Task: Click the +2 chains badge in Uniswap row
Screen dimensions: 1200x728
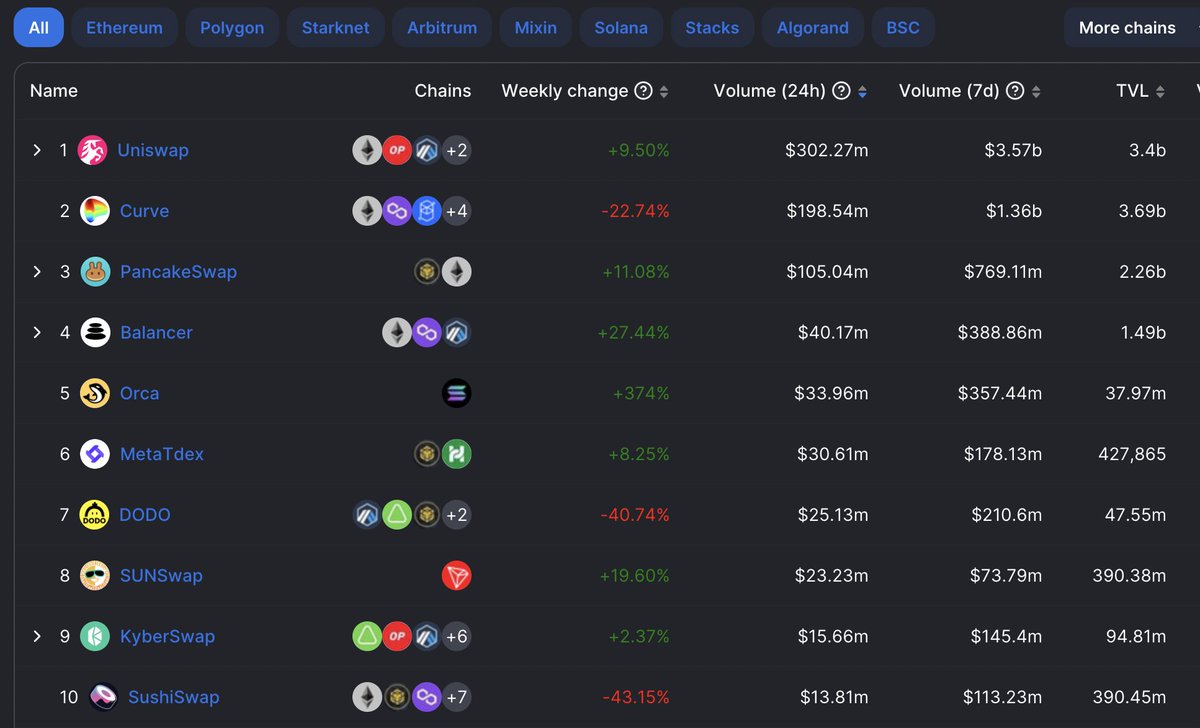Action: tap(456, 150)
